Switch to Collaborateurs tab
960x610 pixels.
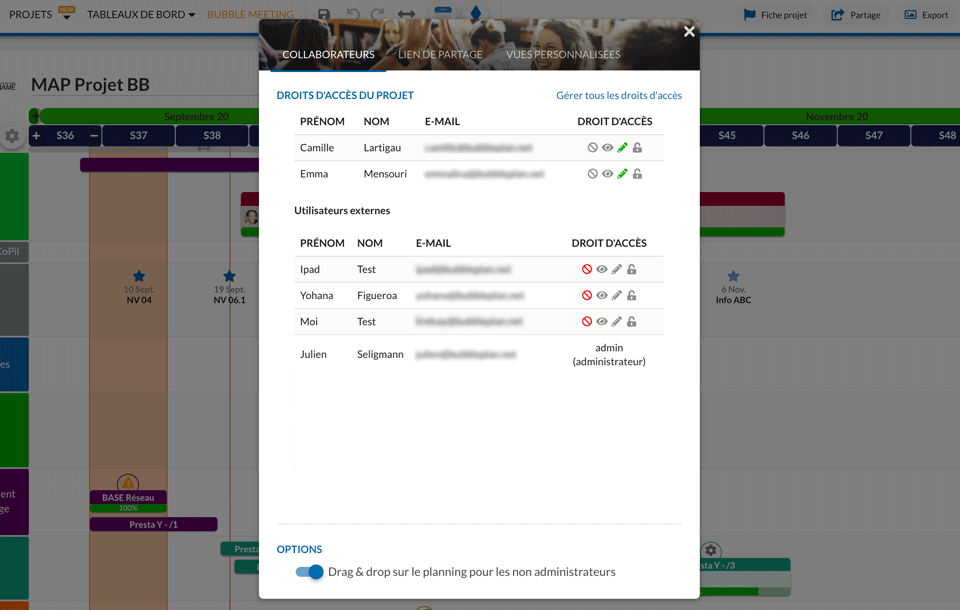coord(328,55)
